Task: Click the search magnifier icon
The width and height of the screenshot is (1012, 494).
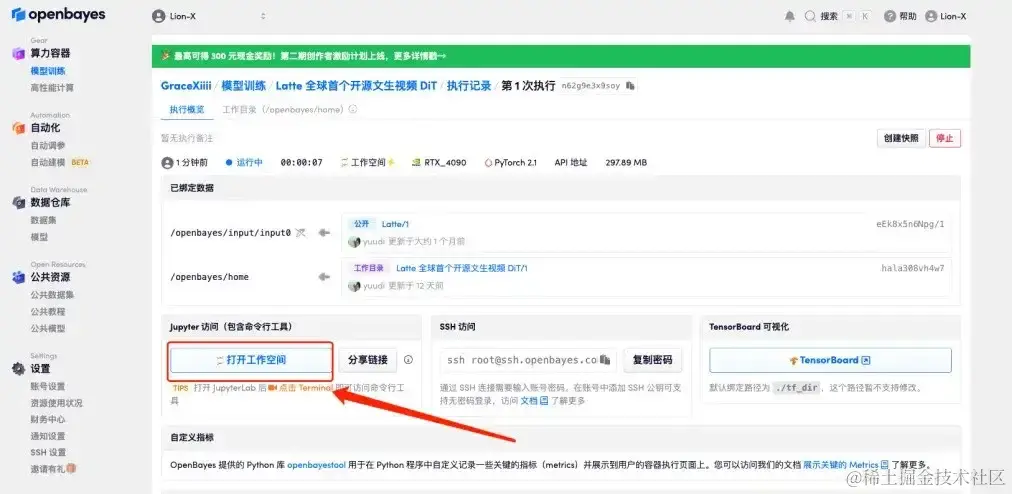Action: [x=810, y=17]
